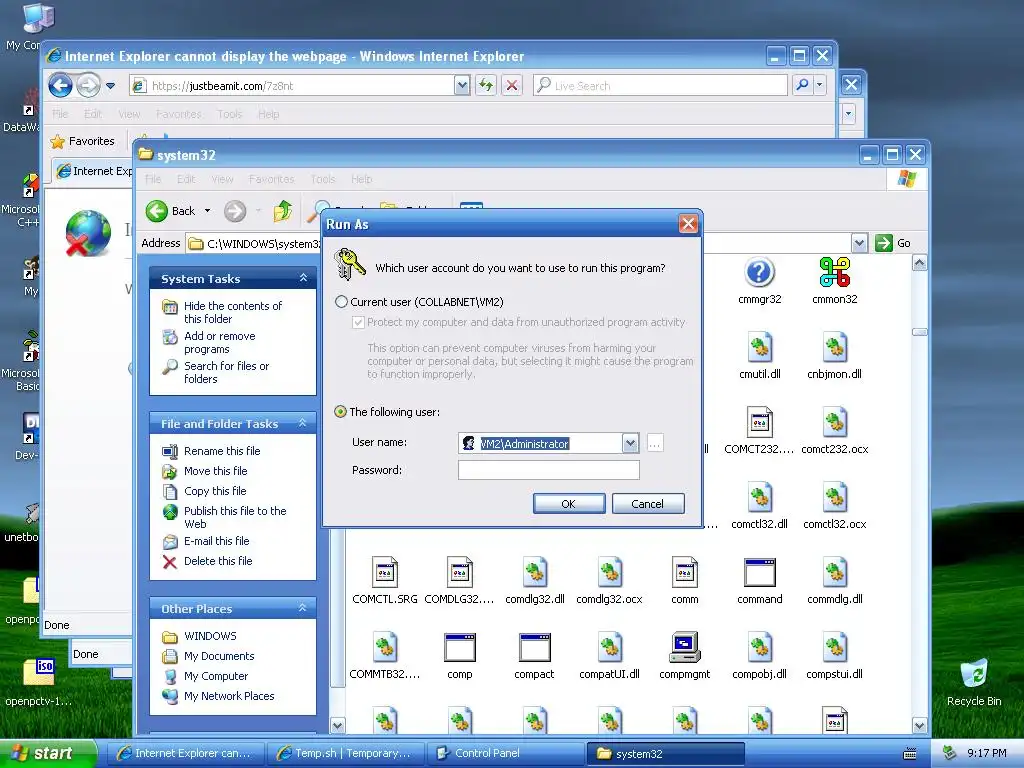Open the cmmgr32 help file icon
The image size is (1024, 768).
click(x=759, y=273)
